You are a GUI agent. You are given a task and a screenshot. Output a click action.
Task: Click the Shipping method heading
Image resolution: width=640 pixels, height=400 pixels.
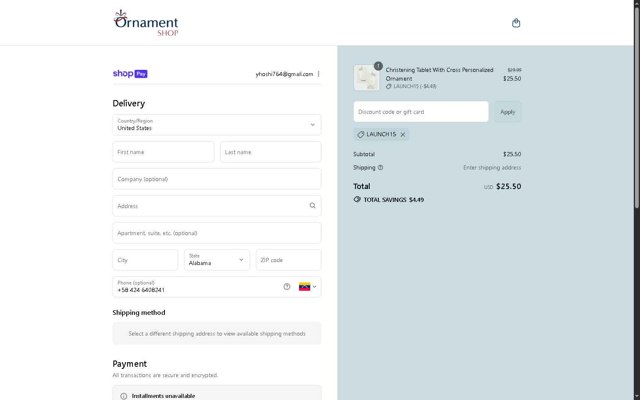pyautogui.click(x=139, y=312)
